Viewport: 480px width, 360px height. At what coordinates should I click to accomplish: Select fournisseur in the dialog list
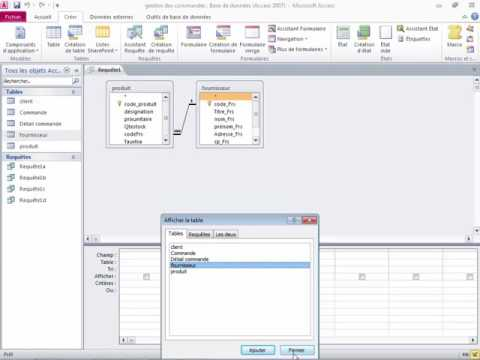click(x=240, y=265)
